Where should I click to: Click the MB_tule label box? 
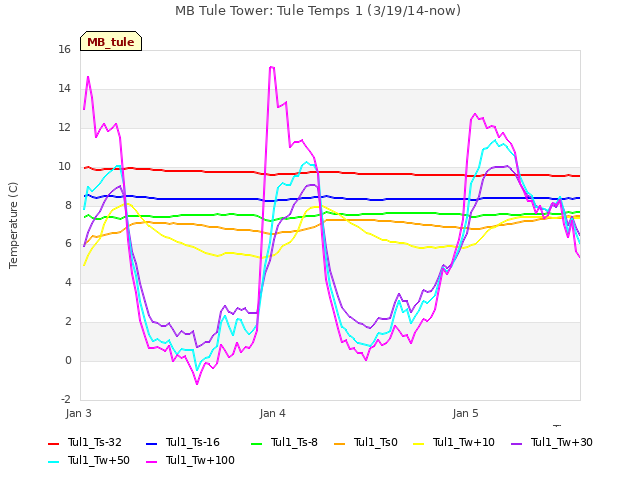point(111,41)
